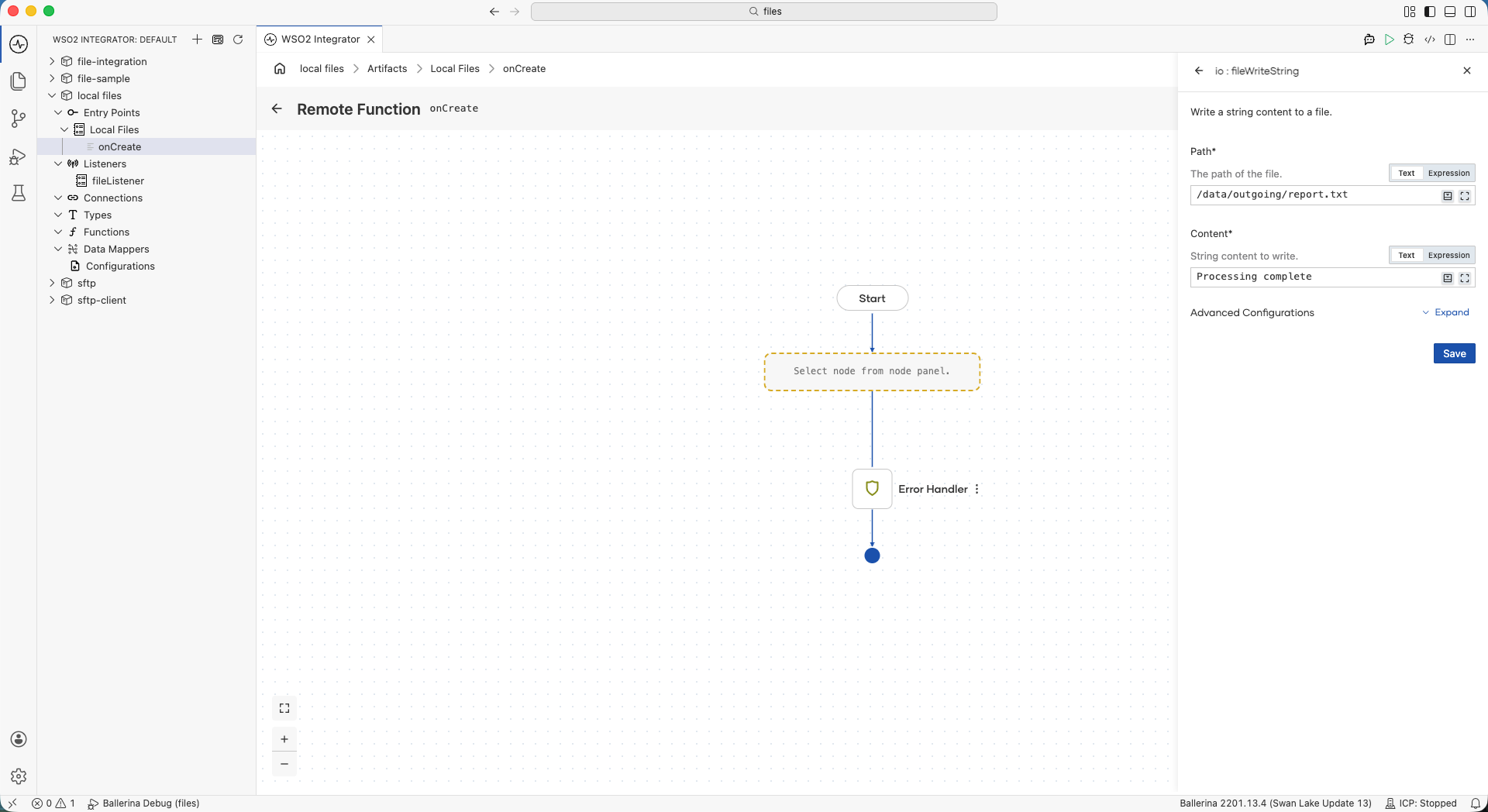This screenshot has width=1488, height=812.
Task: Expand the sftp-client project
Action: [x=52, y=300]
